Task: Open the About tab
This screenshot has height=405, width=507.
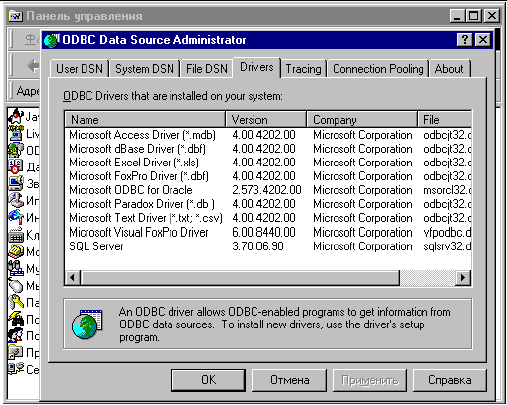Action: point(449,69)
